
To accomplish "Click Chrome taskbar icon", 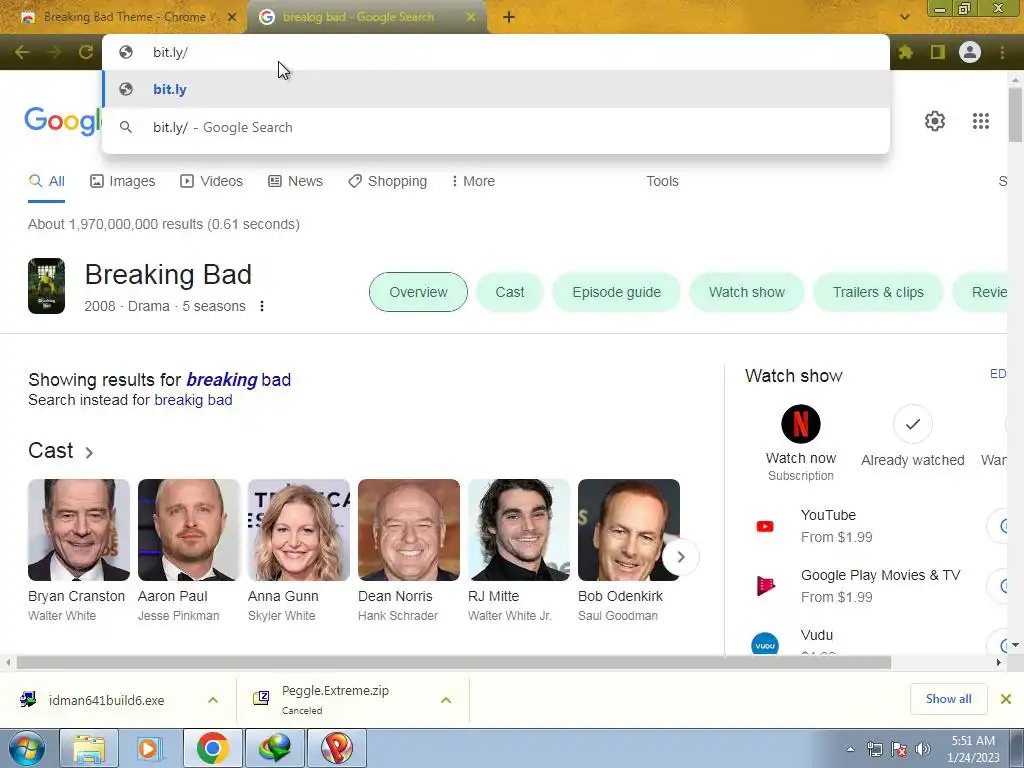I will (213, 748).
